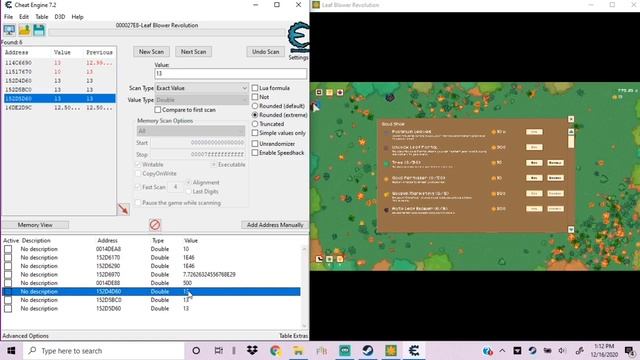Click the floppy disk save table icon
The width and height of the screenshot is (640, 360).
click(x=39, y=30)
